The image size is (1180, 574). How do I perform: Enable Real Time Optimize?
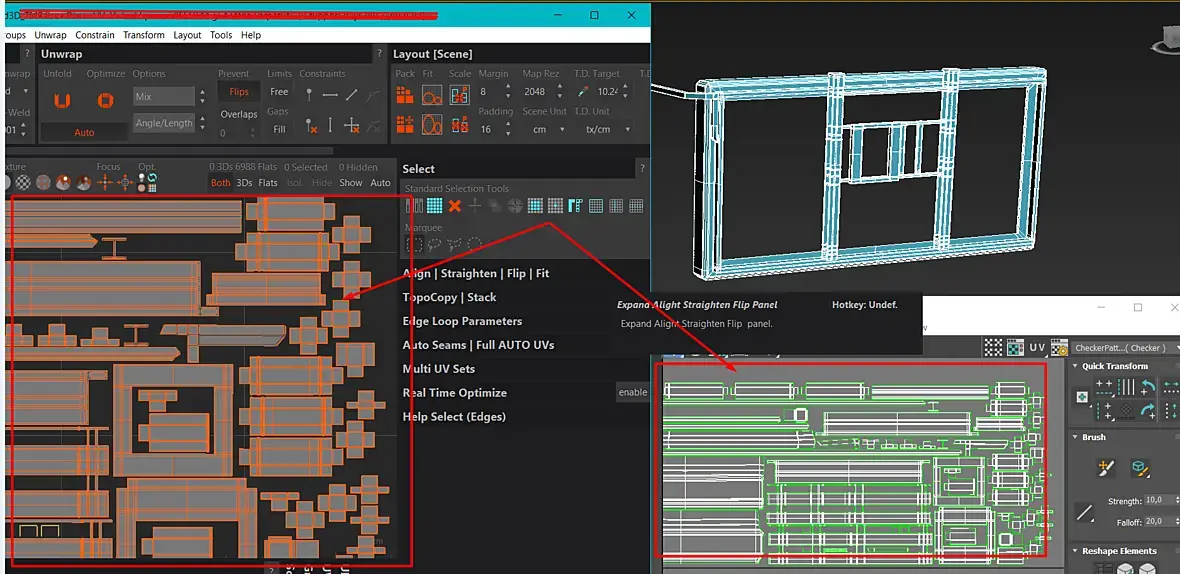click(632, 393)
